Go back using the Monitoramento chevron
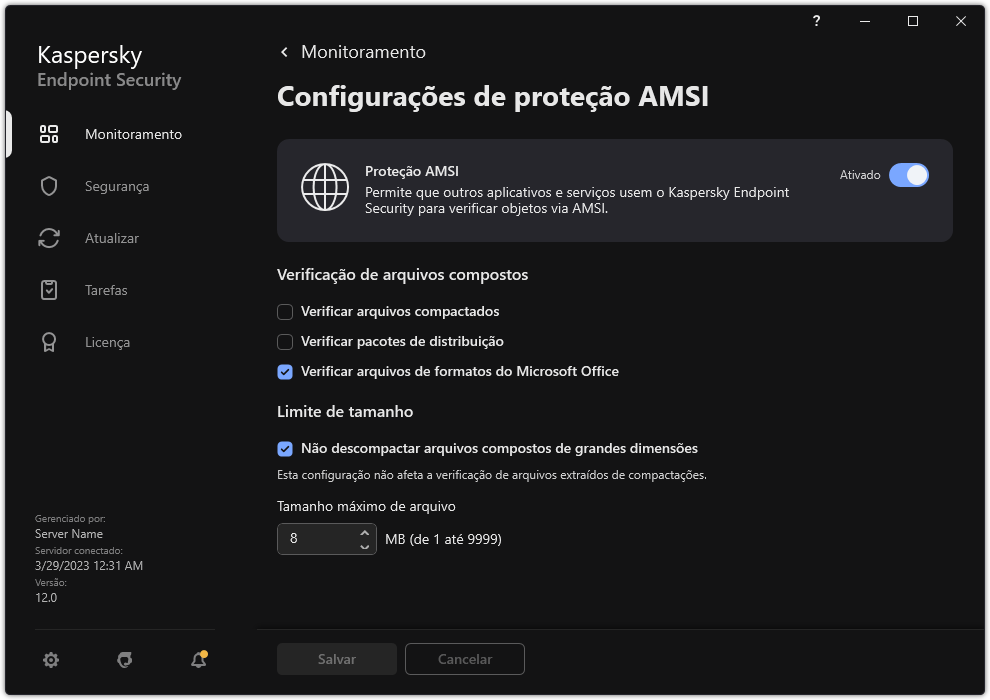The width and height of the screenshot is (990, 700). (x=283, y=51)
